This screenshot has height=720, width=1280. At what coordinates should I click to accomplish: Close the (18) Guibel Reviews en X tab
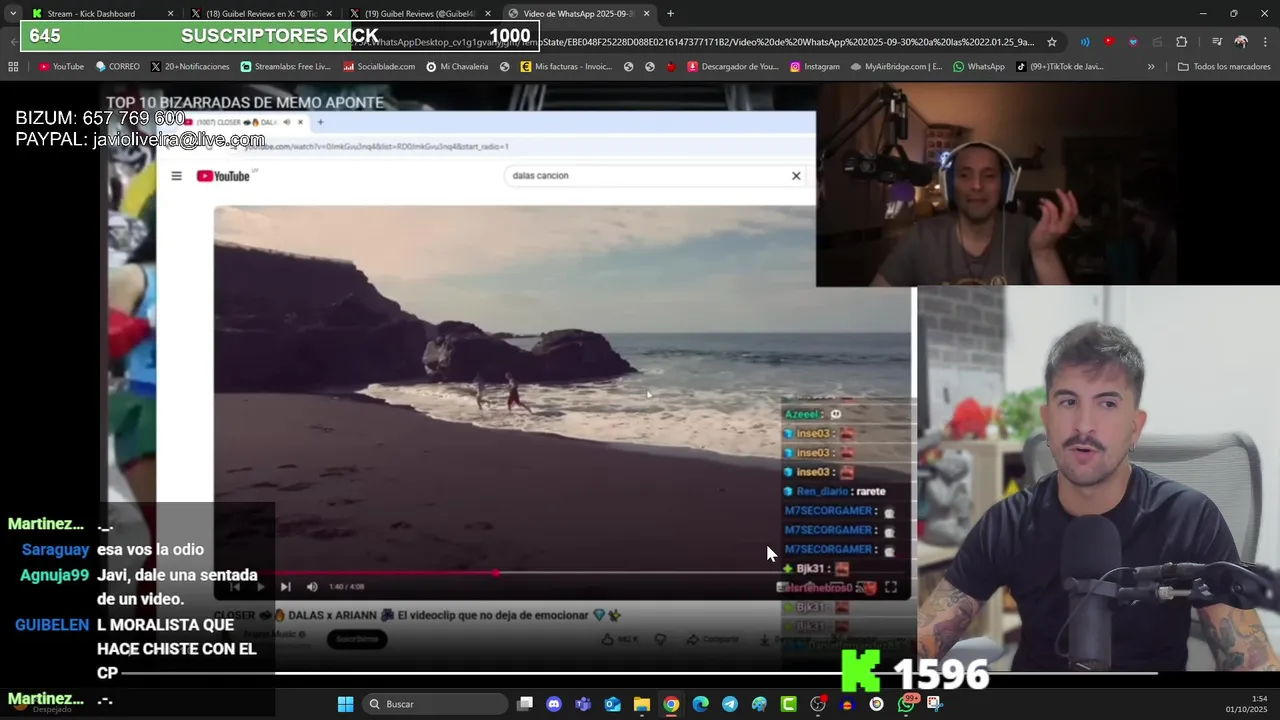click(329, 13)
